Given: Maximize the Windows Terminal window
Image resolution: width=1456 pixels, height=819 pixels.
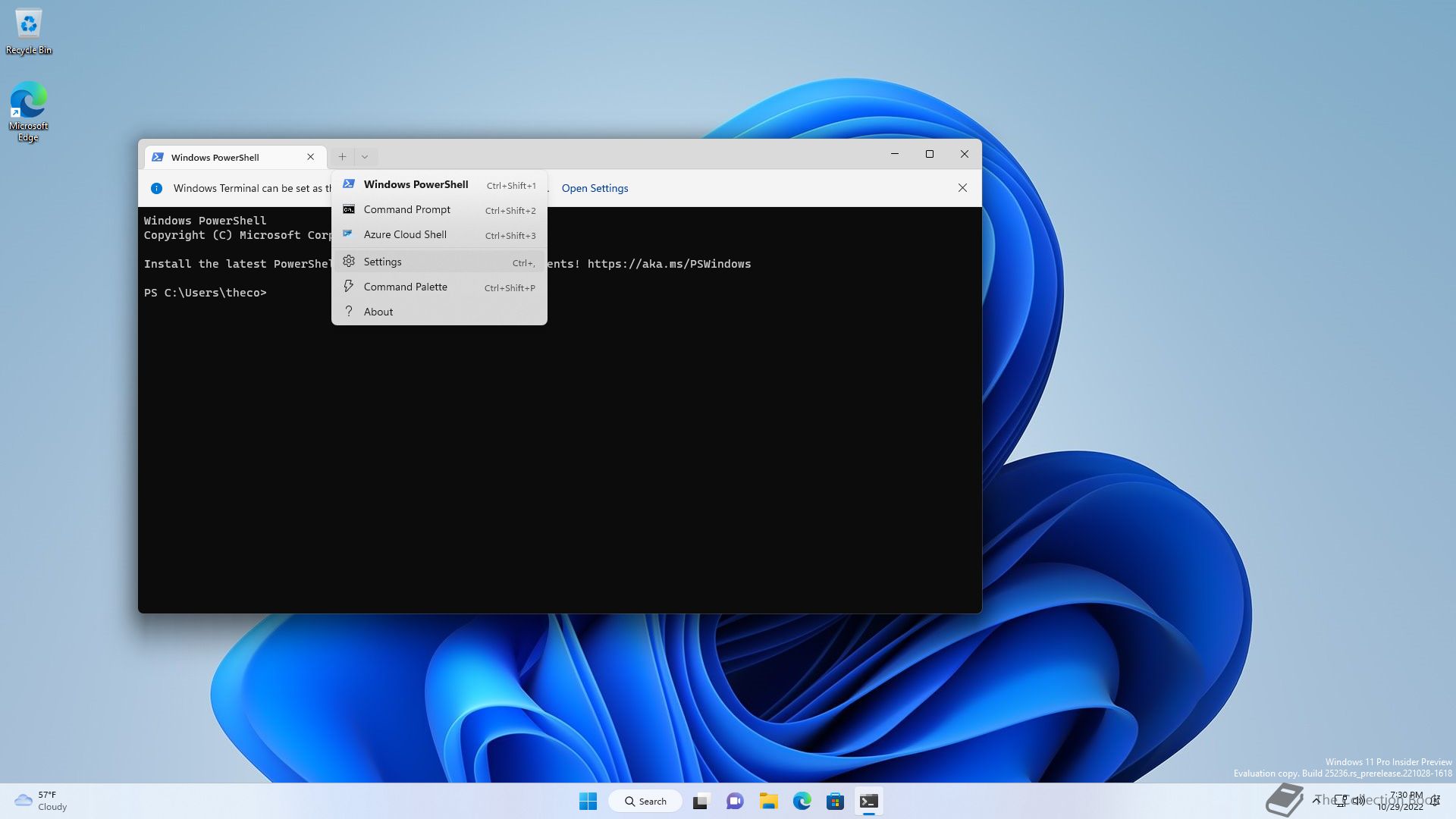Looking at the screenshot, I should pyautogui.click(x=930, y=154).
